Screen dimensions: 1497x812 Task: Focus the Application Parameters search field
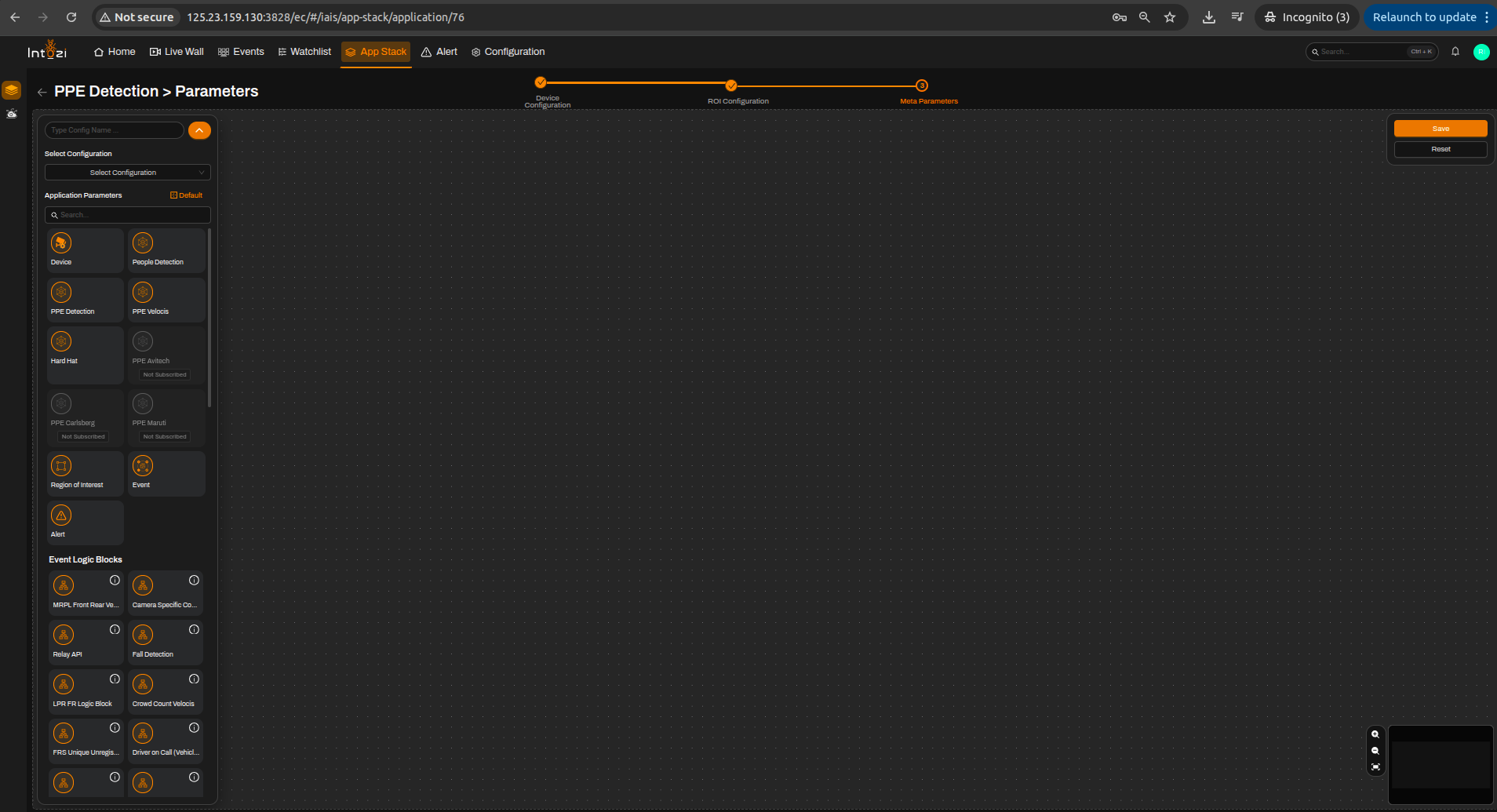pos(127,215)
